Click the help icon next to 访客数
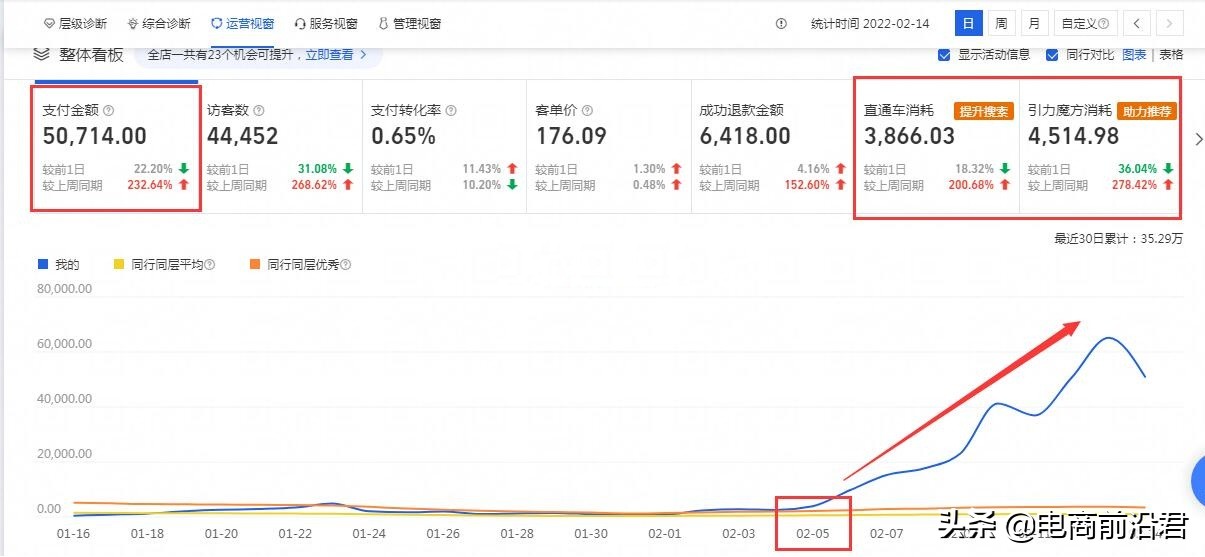 258,111
